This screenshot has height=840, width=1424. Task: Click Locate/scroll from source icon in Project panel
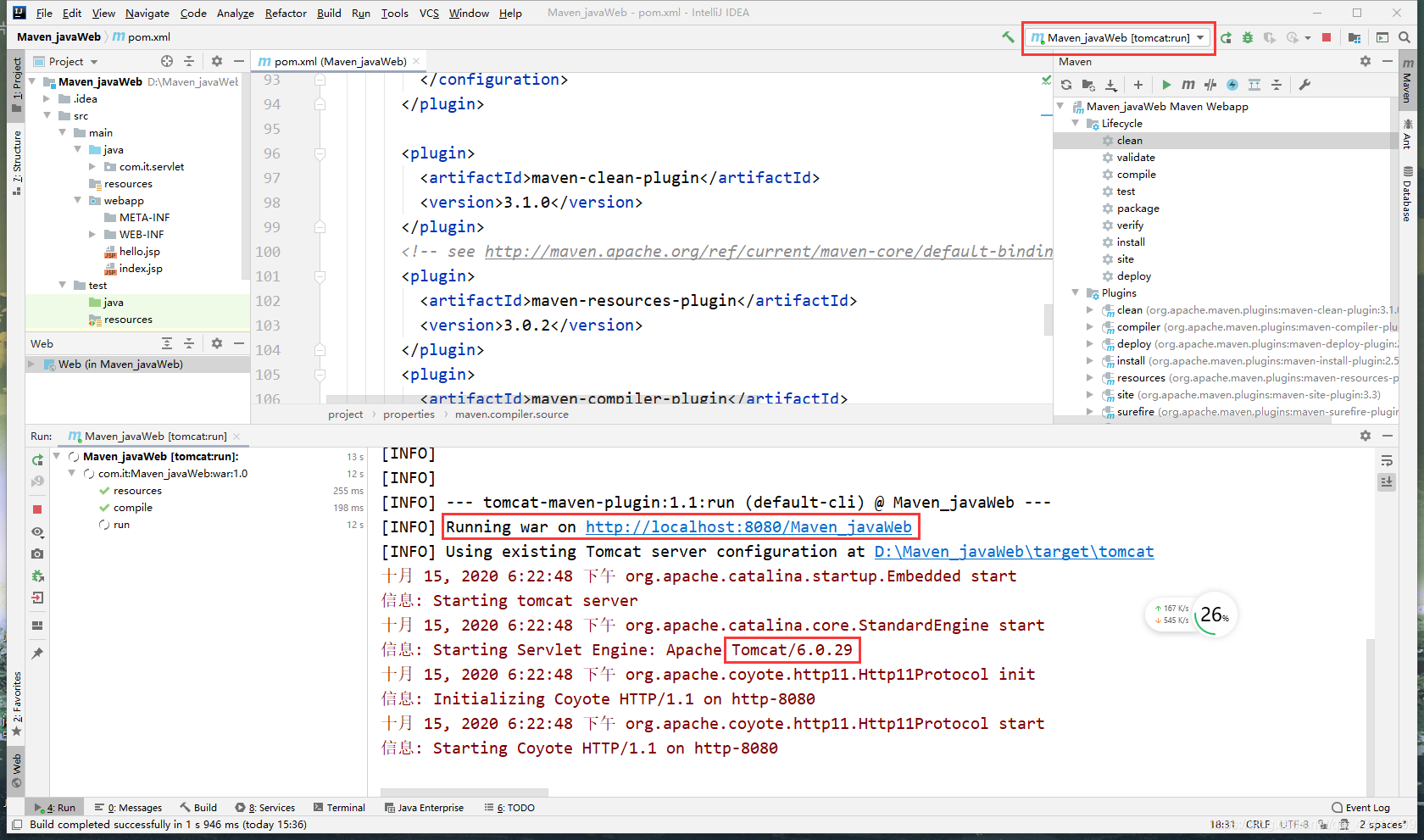click(x=167, y=61)
